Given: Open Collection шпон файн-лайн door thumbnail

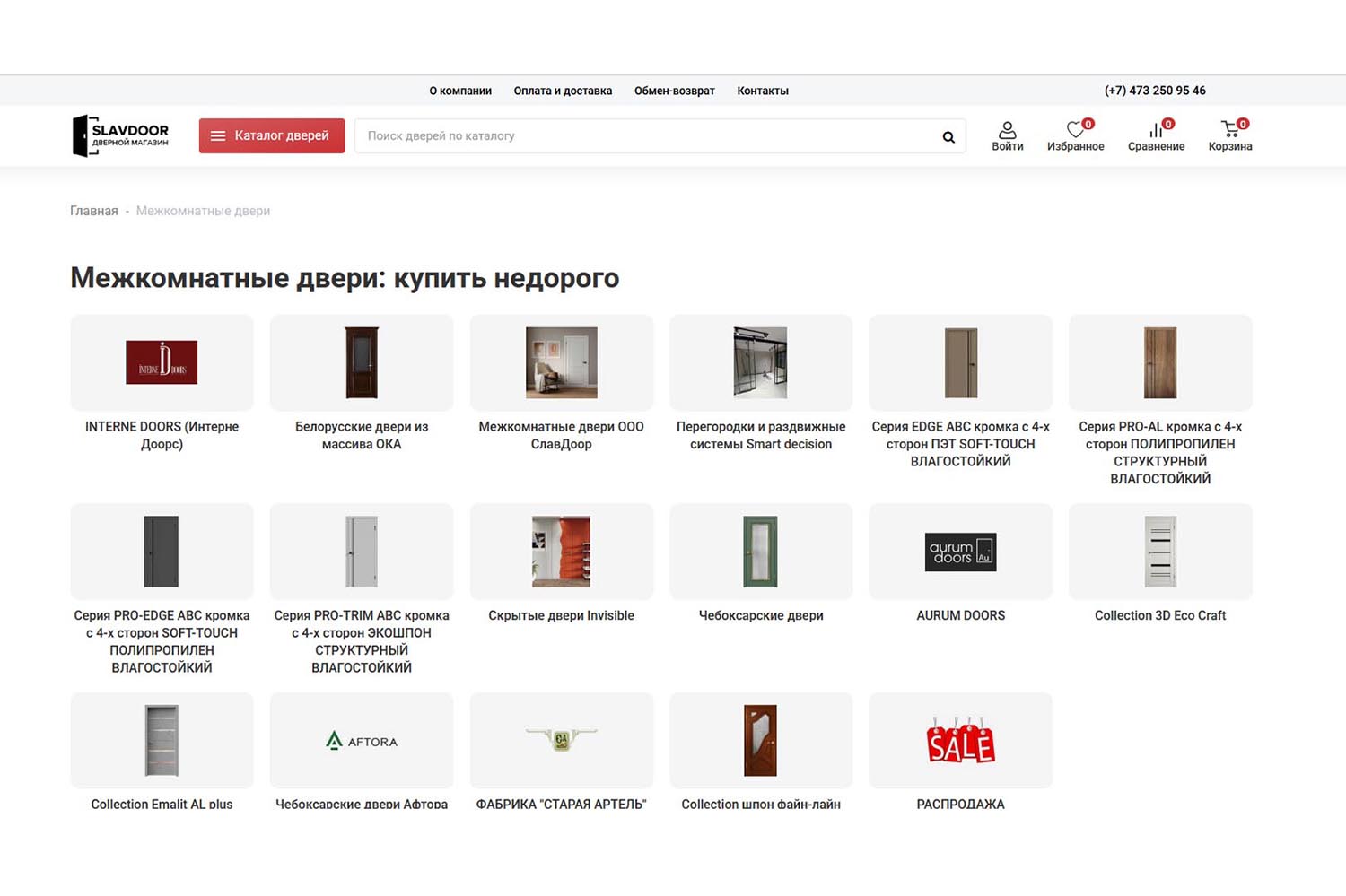Looking at the screenshot, I should click(761, 741).
